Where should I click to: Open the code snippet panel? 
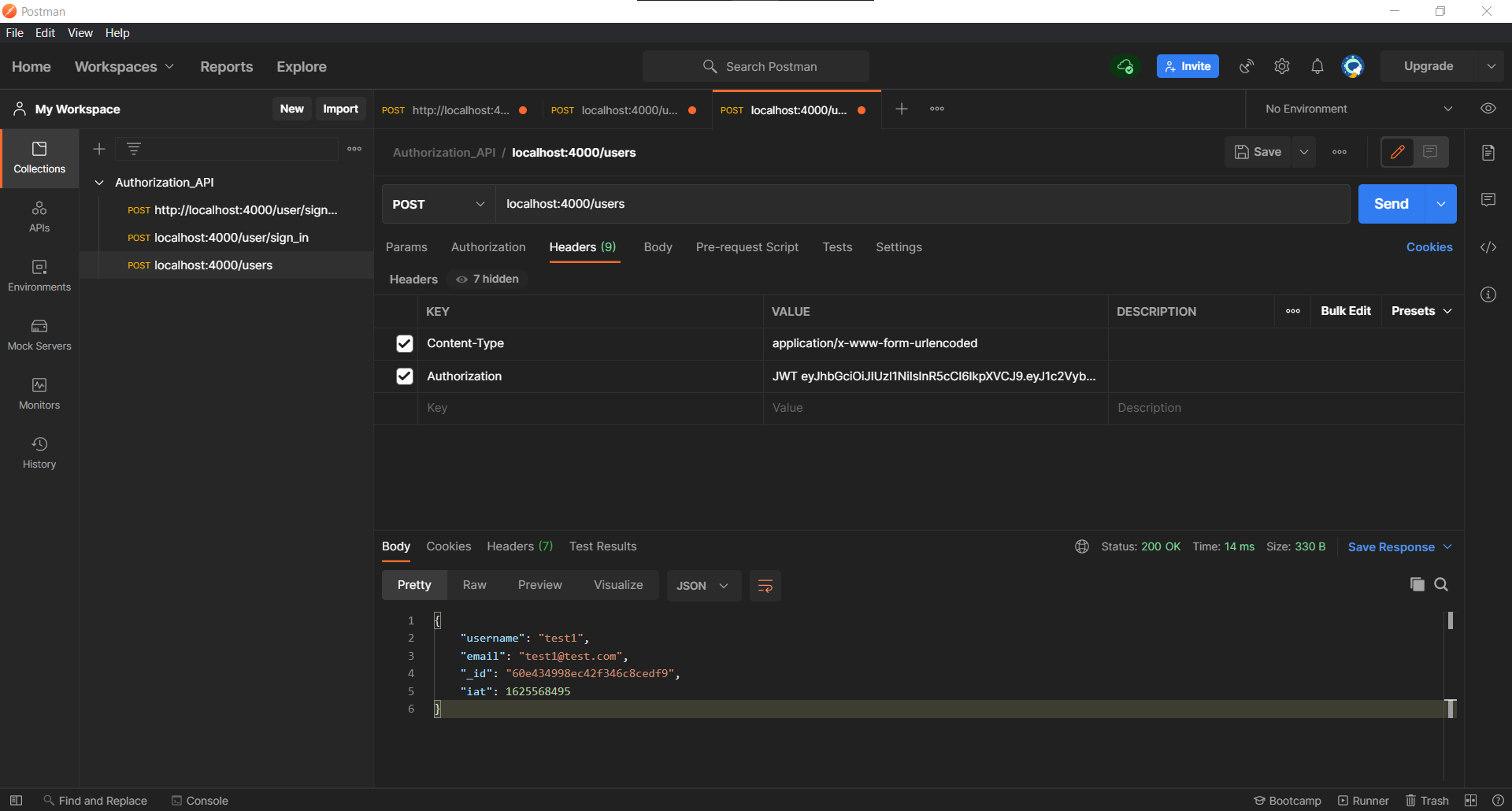pyautogui.click(x=1488, y=247)
